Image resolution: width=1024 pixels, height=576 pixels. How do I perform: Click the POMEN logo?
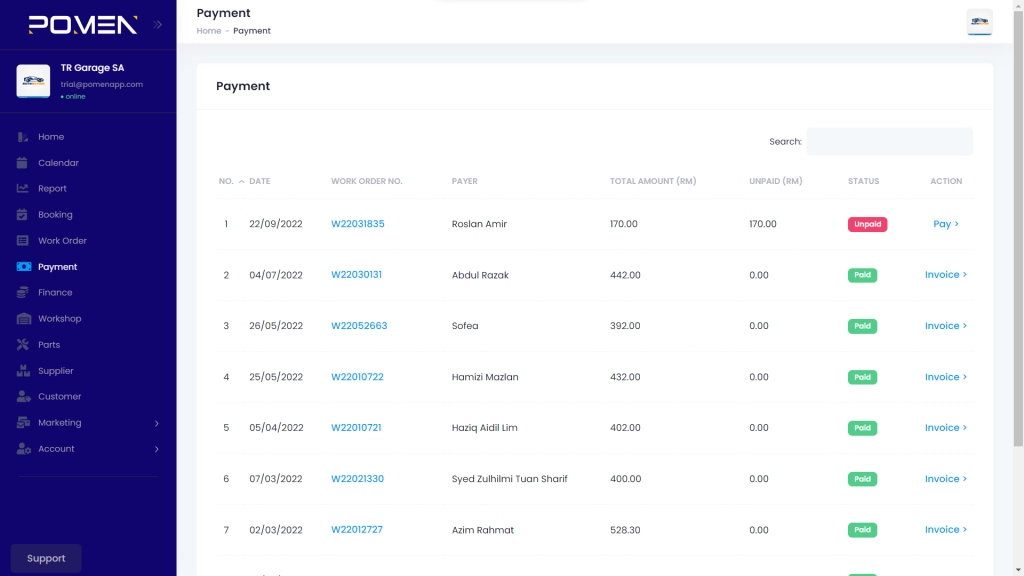coord(83,25)
